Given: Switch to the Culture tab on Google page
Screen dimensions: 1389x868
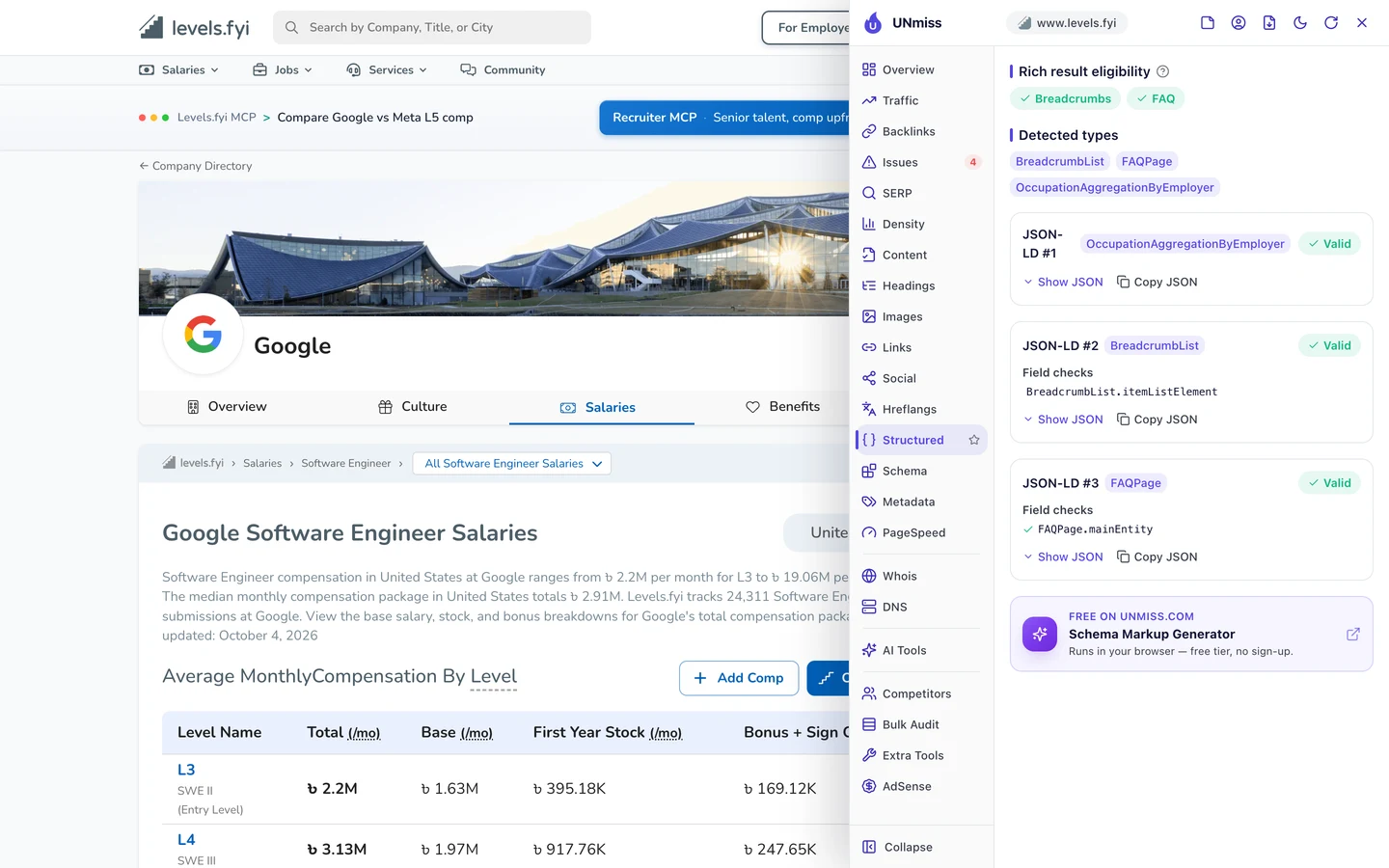Looking at the screenshot, I should coord(413,407).
